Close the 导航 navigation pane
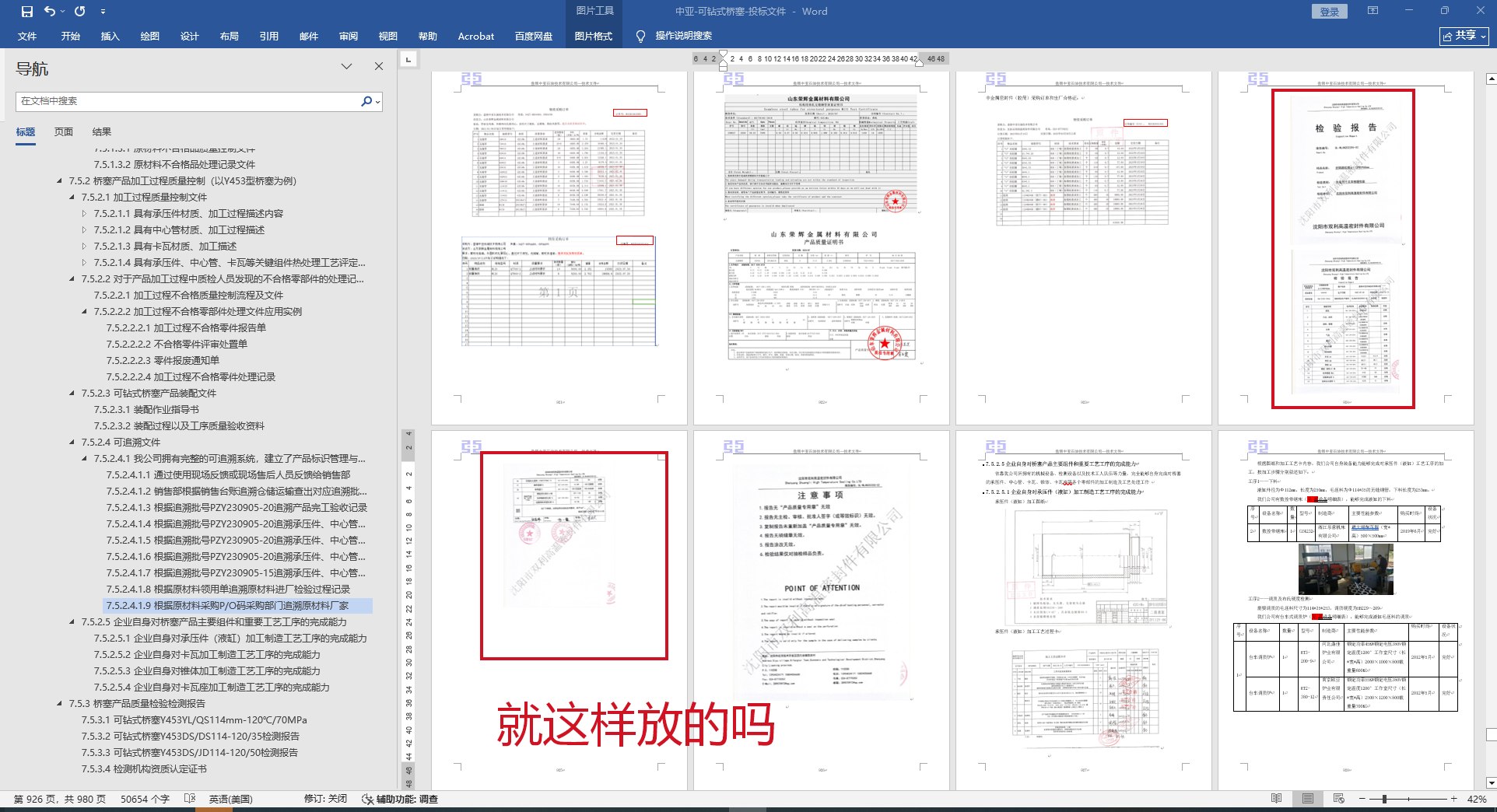 (x=379, y=67)
